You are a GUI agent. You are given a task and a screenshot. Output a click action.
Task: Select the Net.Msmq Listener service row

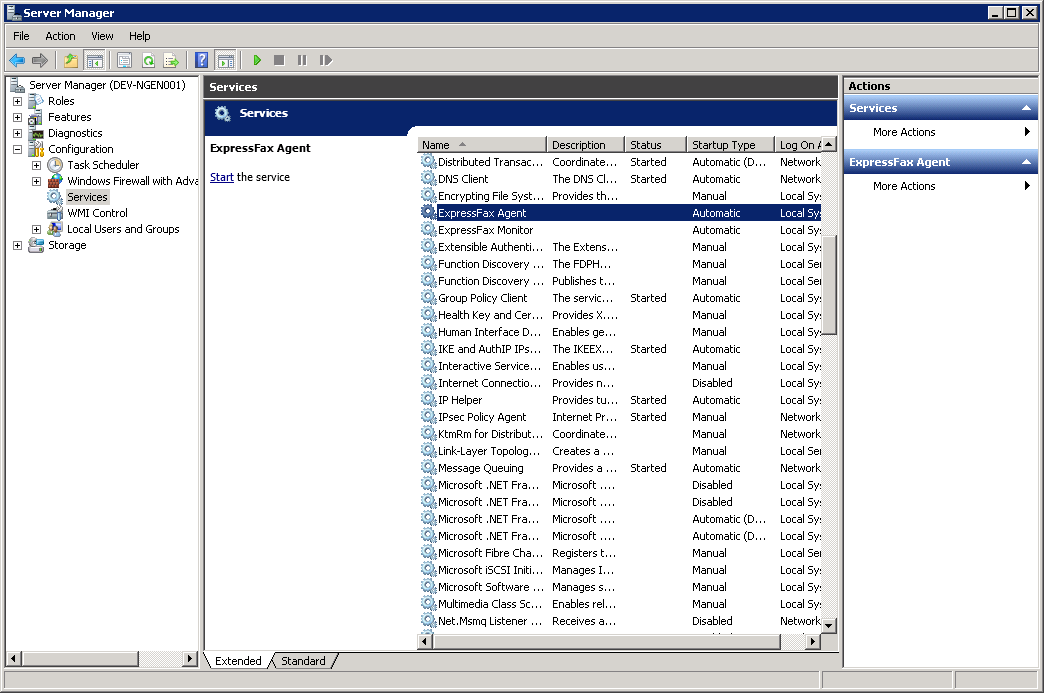621,620
